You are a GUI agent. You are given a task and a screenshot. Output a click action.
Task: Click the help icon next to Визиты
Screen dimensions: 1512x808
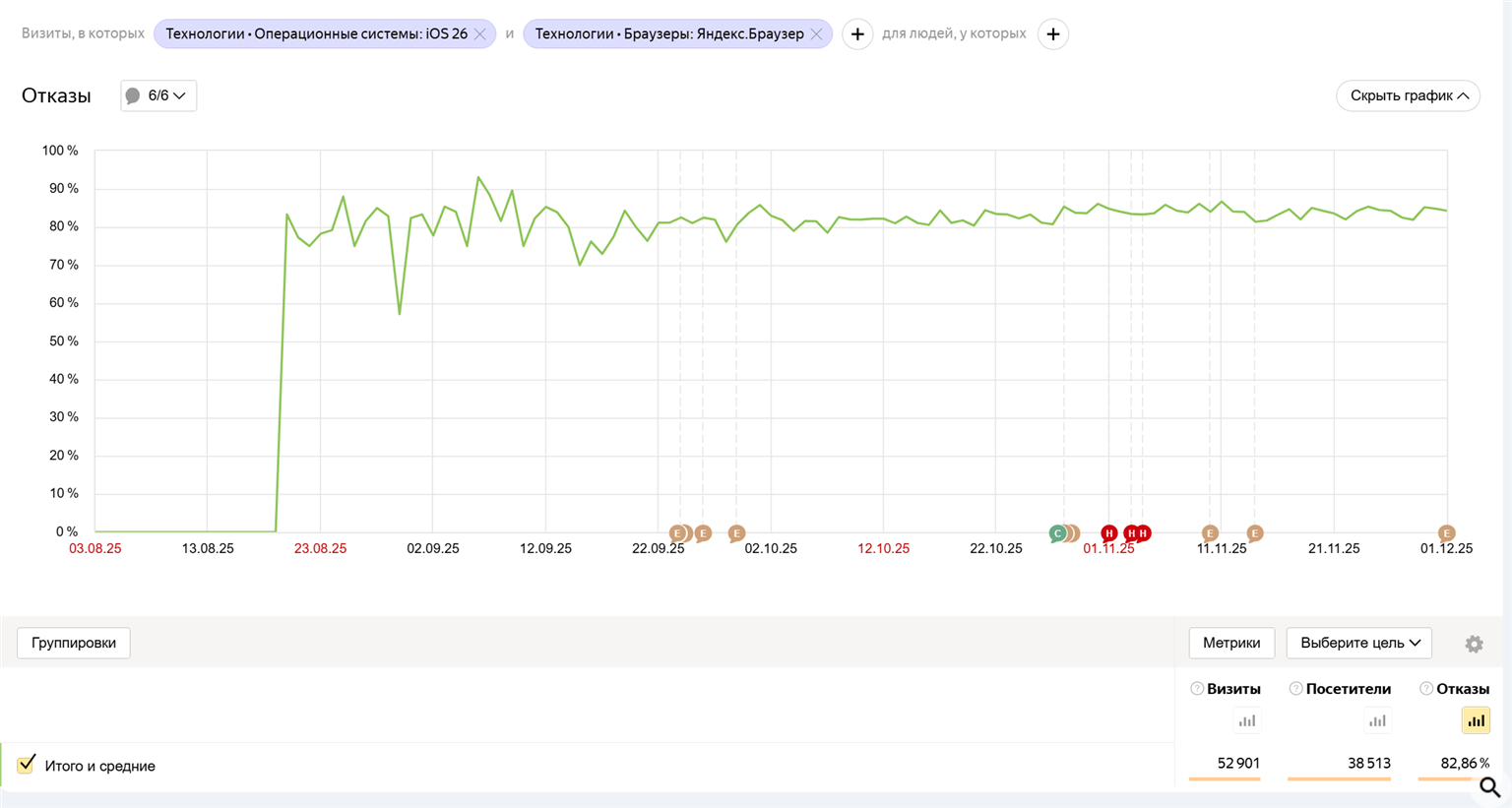(x=1197, y=689)
